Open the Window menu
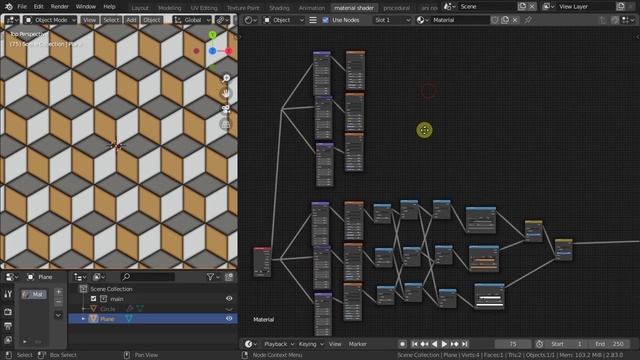Image resolution: width=640 pixels, height=360 pixels. click(86, 7)
